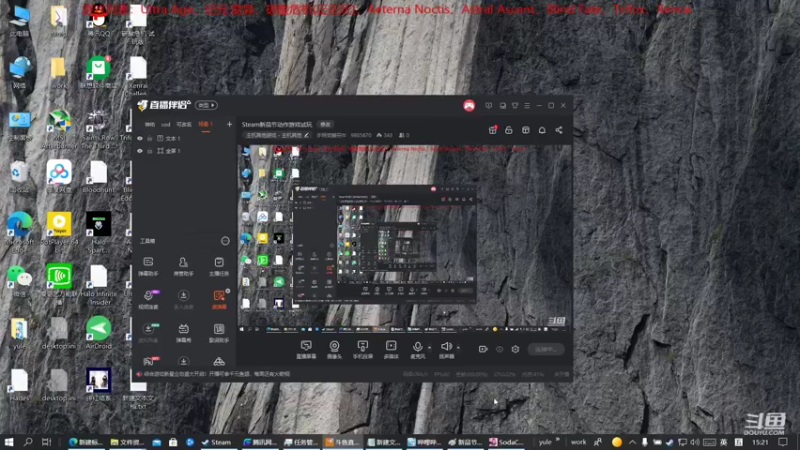This screenshot has height=450, width=800.
Task: Click the record video camera icon
Action: pyautogui.click(x=483, y=349)
